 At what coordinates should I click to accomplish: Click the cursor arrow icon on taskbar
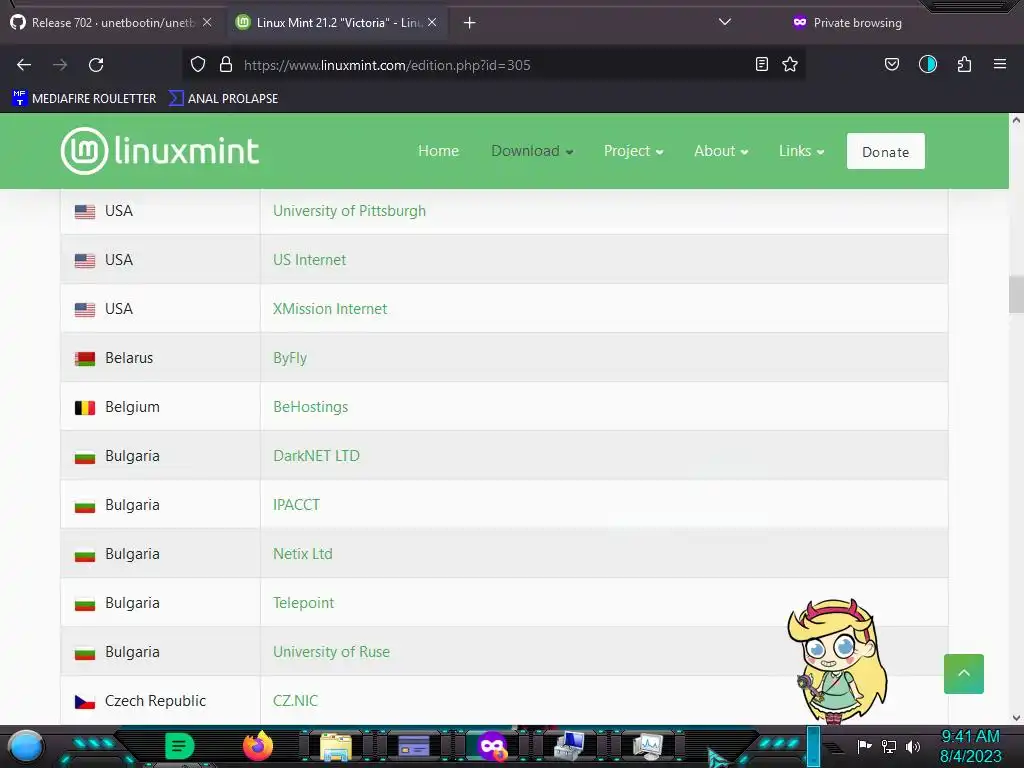point(718,758)
